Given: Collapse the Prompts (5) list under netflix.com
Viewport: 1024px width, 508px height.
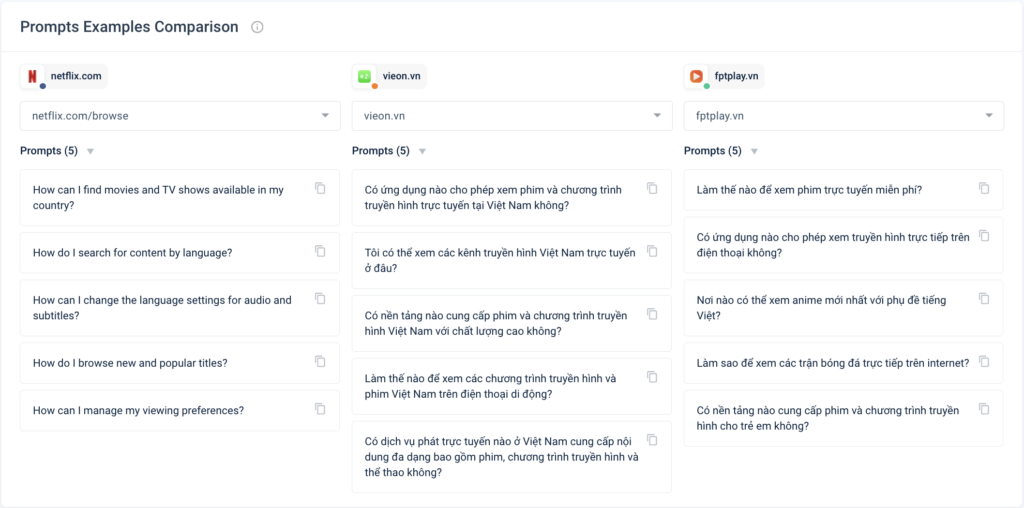Looking at the screenshot, I should pyautogui.click(x=90, y=152).
